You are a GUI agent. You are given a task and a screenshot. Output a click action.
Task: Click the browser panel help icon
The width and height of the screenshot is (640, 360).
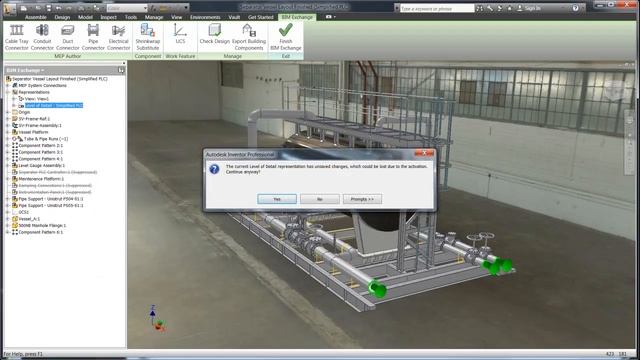click(x=121, y=70)
